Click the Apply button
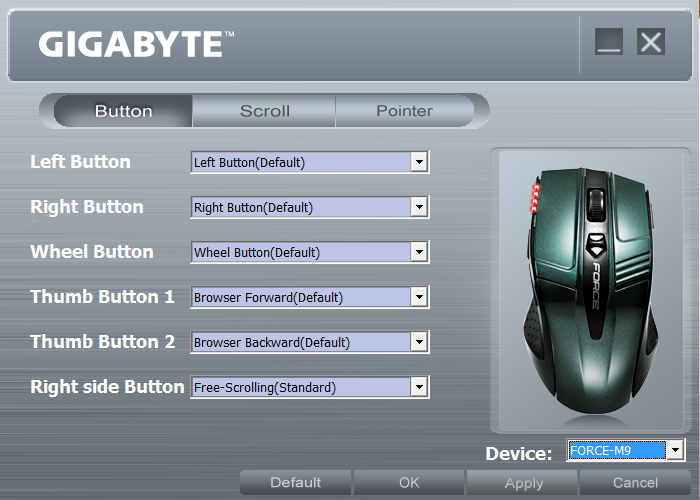This screenshot has height=500, width=700. [x=523, y=483]
